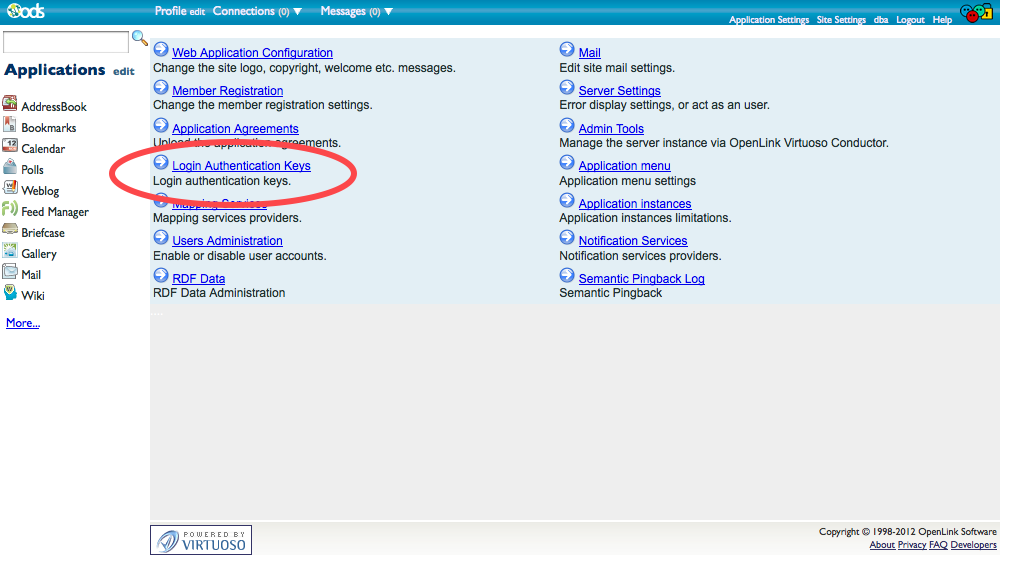Click arrow icon beside RDF Data
This screenshot has height=575, width=1018.
[161, 277]
